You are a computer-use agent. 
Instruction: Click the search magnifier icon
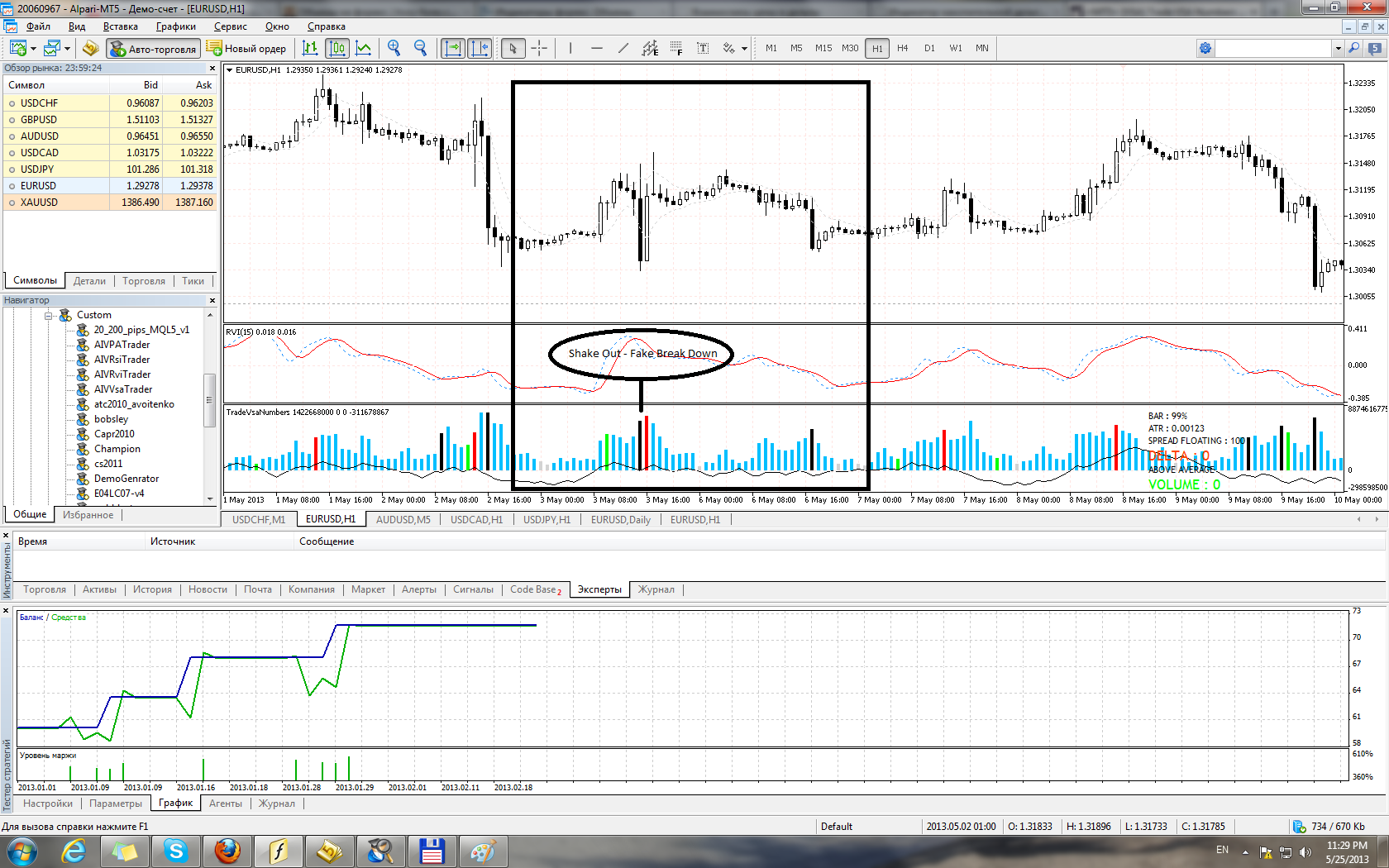(1354, 48)
